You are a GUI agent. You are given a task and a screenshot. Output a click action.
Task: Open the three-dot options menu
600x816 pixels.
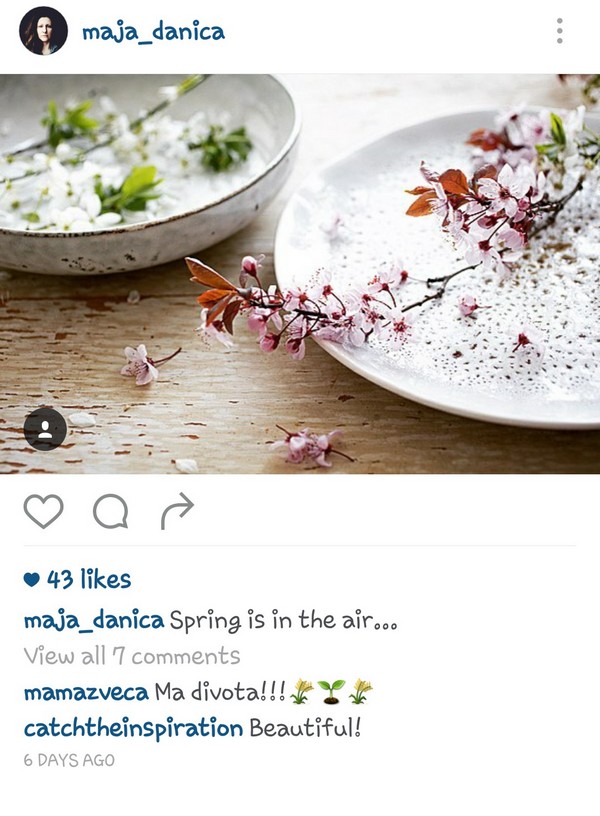[x=559, y=31]
